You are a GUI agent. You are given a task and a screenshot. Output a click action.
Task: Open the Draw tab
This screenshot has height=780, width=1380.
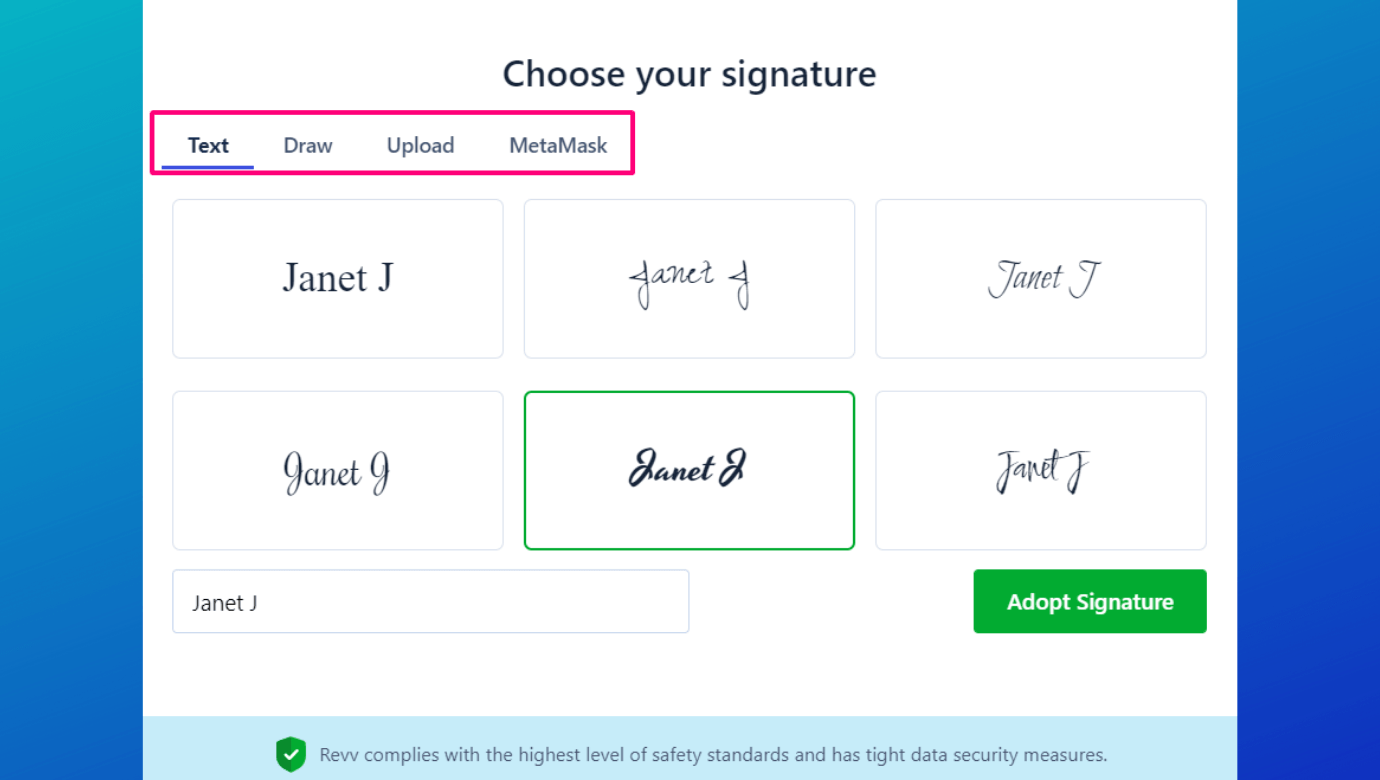coord(308,145)
